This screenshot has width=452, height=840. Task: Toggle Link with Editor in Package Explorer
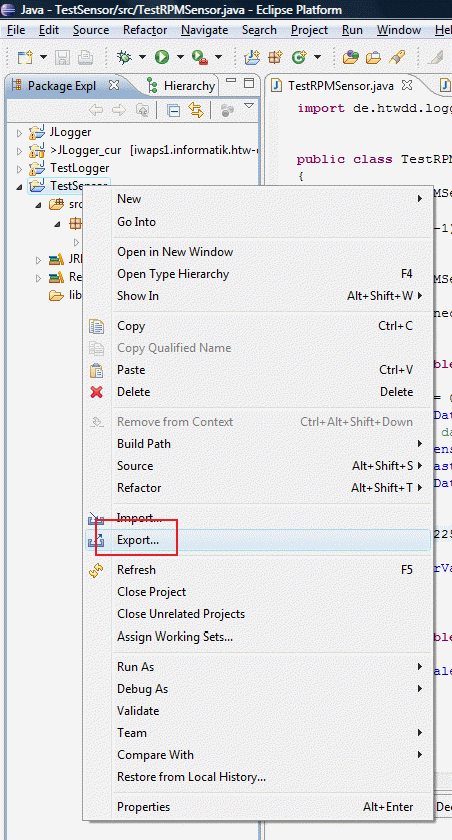click(x=196, y=110)
